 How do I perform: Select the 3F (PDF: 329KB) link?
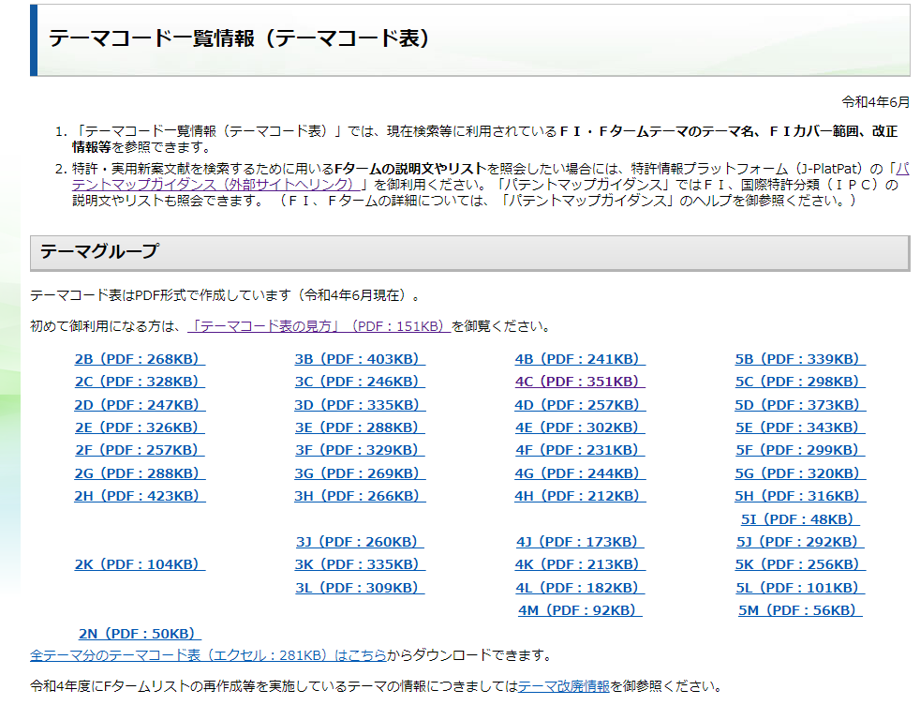pyautogui.click(x=360, y=450)
